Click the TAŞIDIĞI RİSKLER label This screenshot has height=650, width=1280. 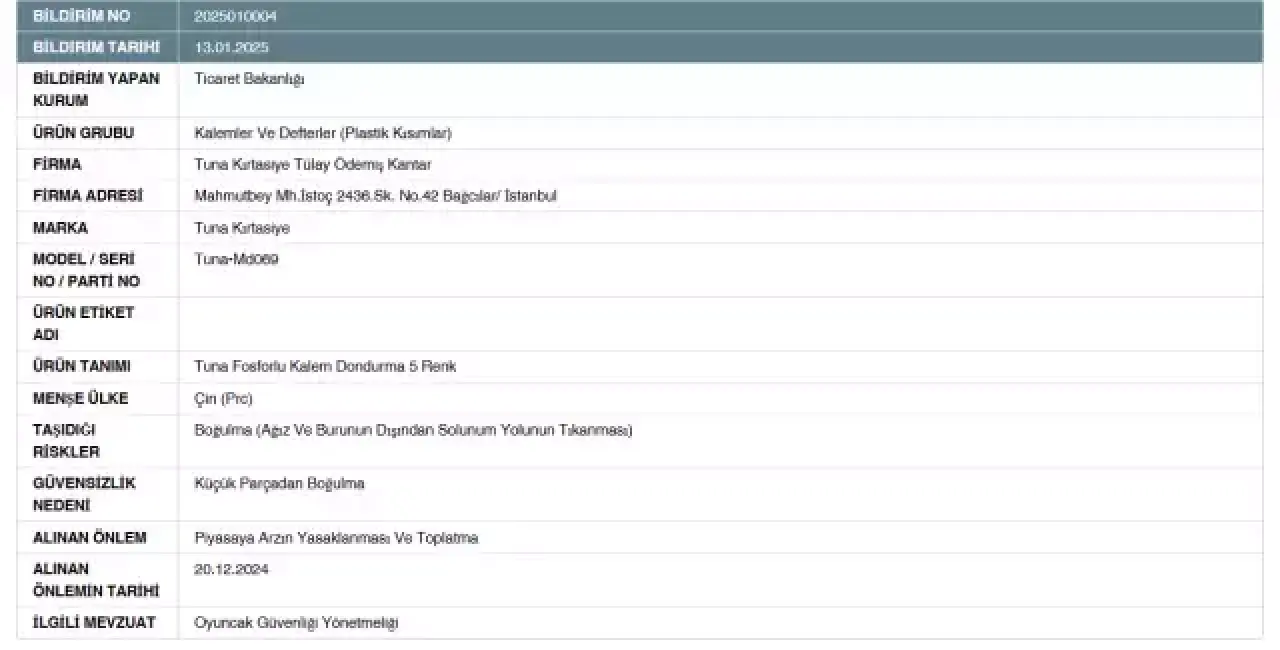tap(66, 441)
